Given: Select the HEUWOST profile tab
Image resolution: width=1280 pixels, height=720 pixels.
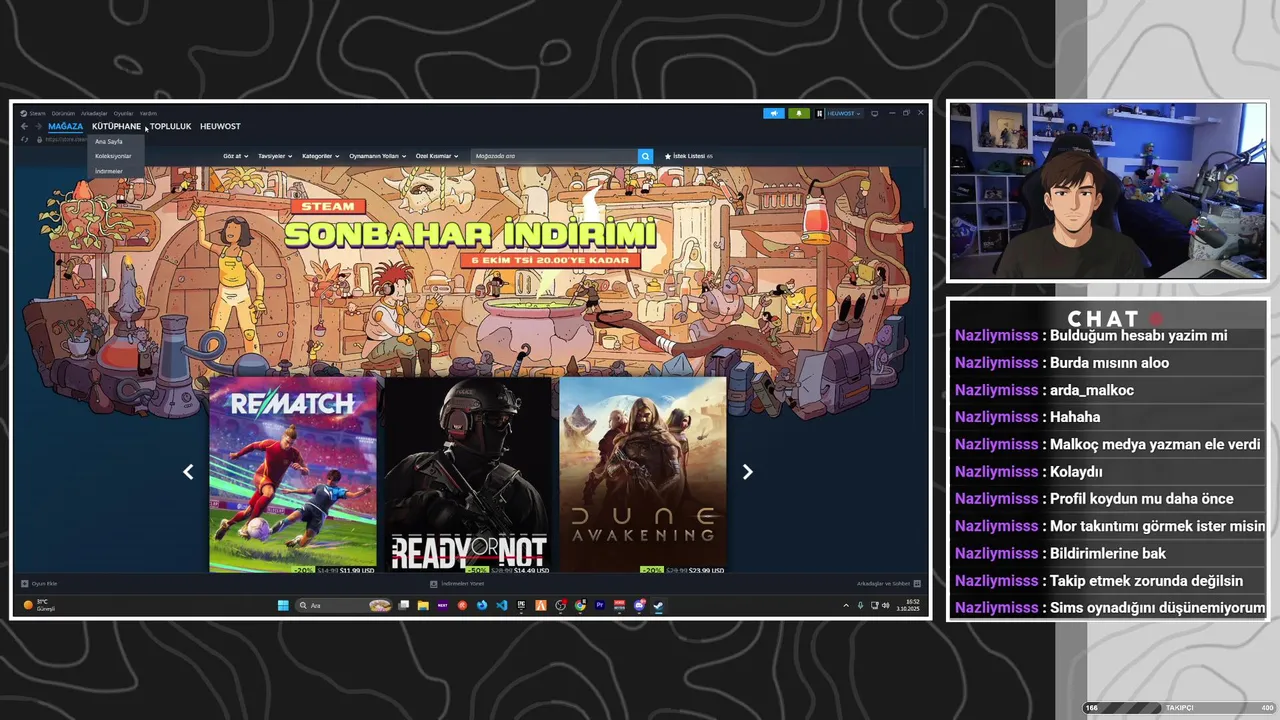Looking at the screenshot, I should pos(220,127).
